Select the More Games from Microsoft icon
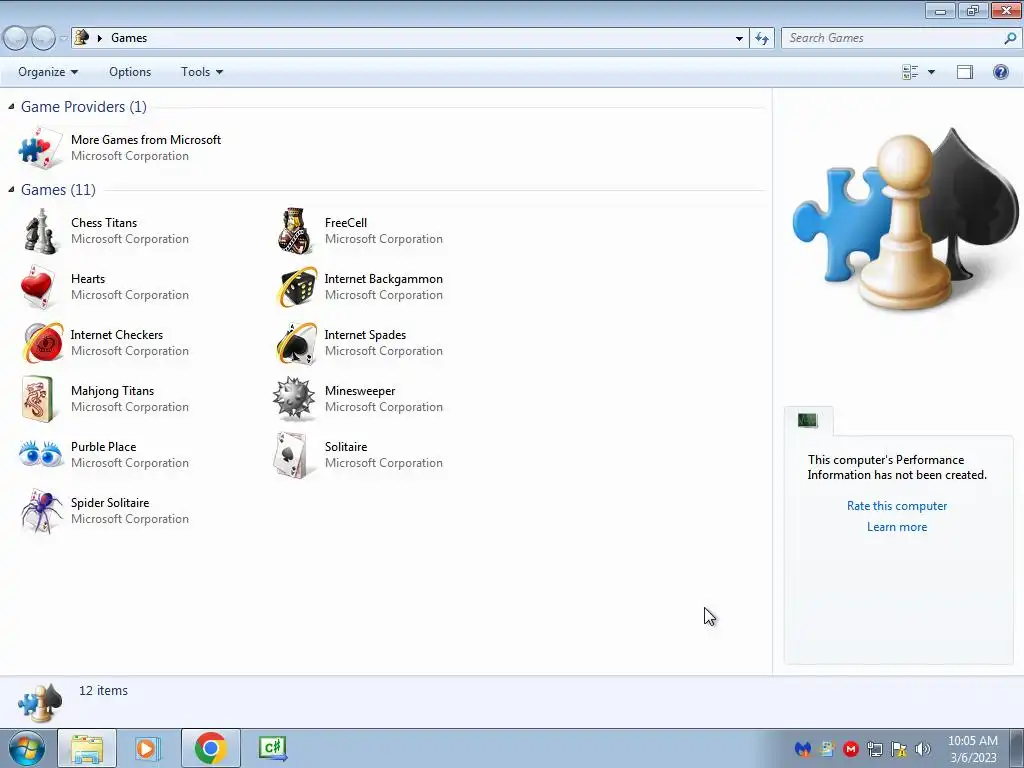The height and width of the screenshot is (768, 1024). pos(40,148)
